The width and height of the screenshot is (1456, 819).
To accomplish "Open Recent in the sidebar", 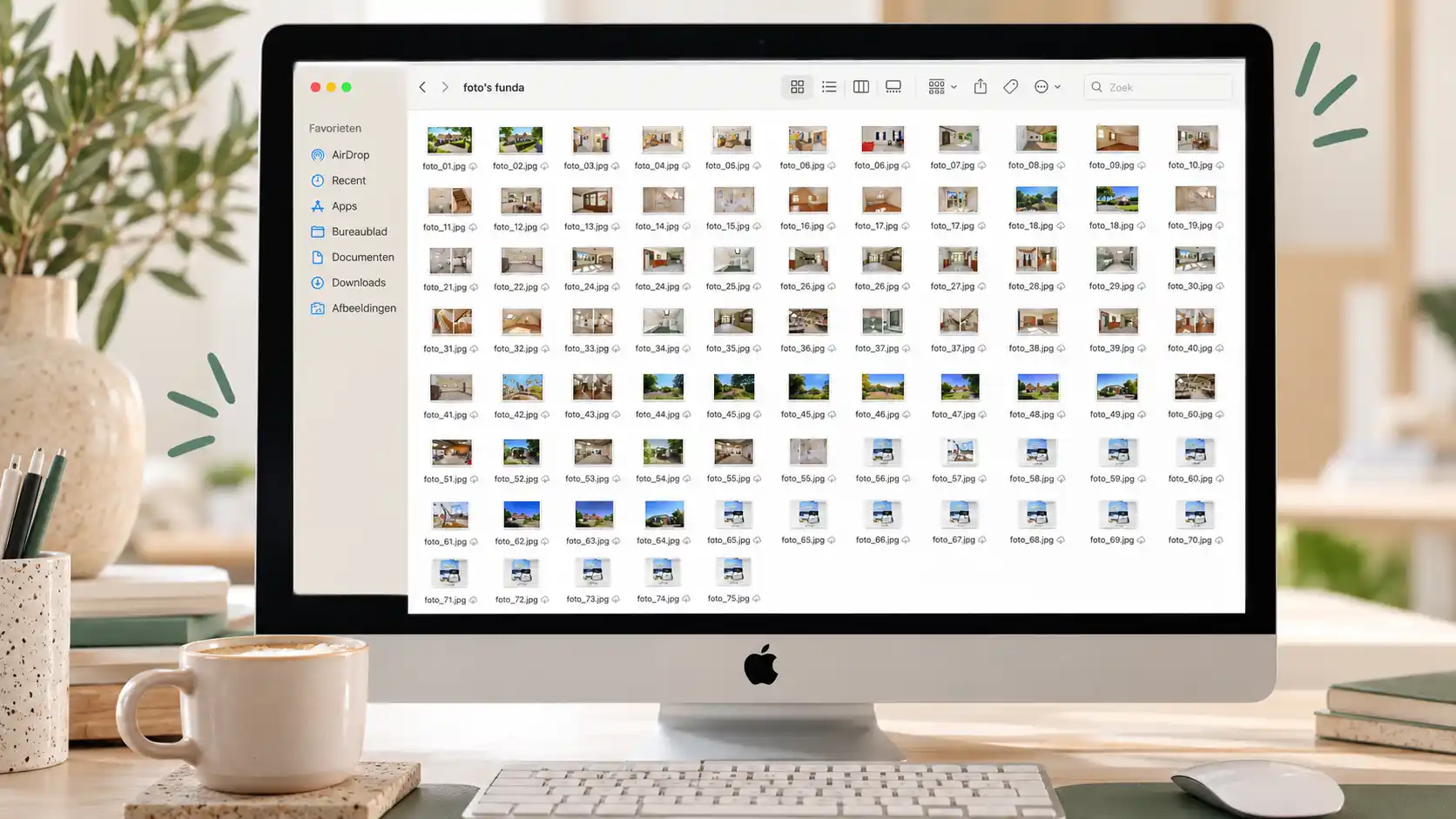I will [x=338, y=180].
